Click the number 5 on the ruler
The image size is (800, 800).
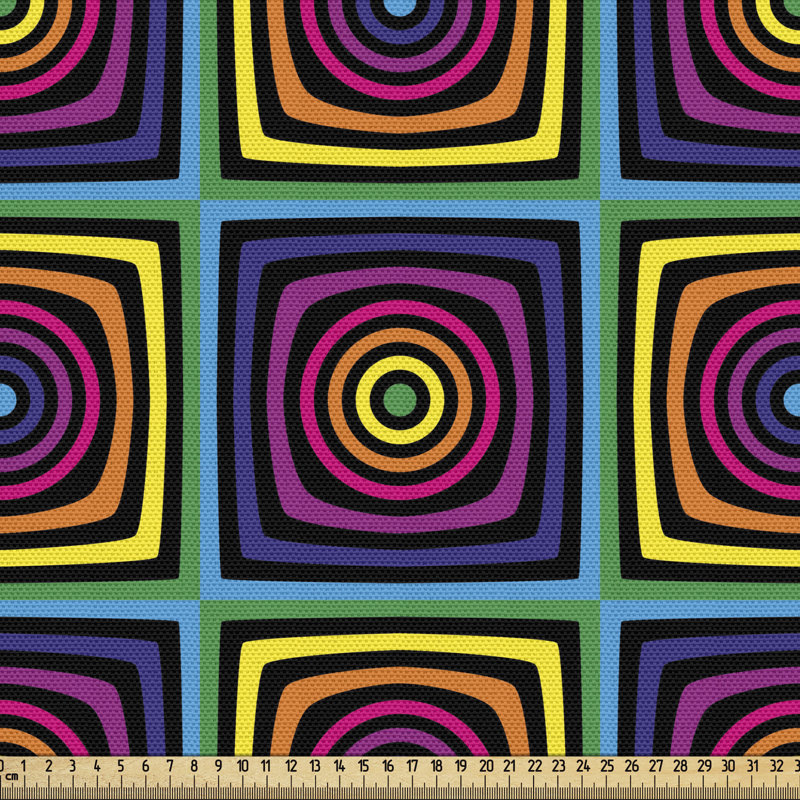click(121, 766)
